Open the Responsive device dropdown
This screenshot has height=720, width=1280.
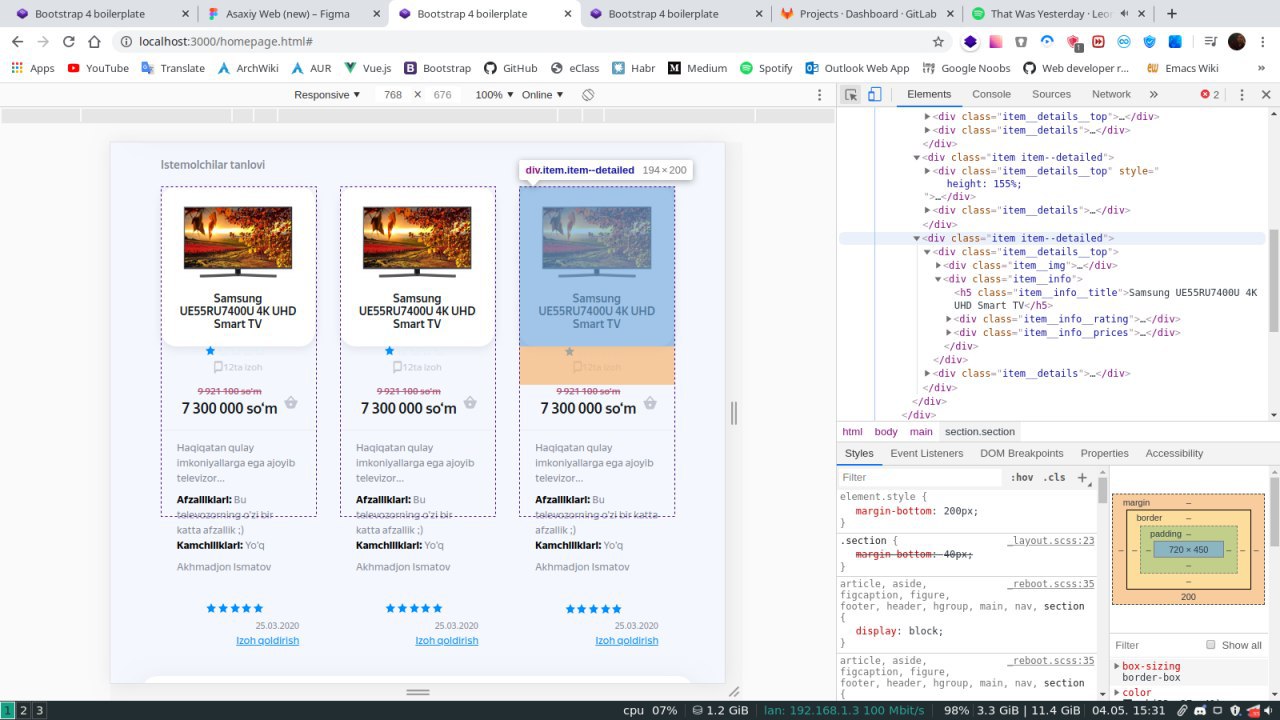[x=327, y=95]
